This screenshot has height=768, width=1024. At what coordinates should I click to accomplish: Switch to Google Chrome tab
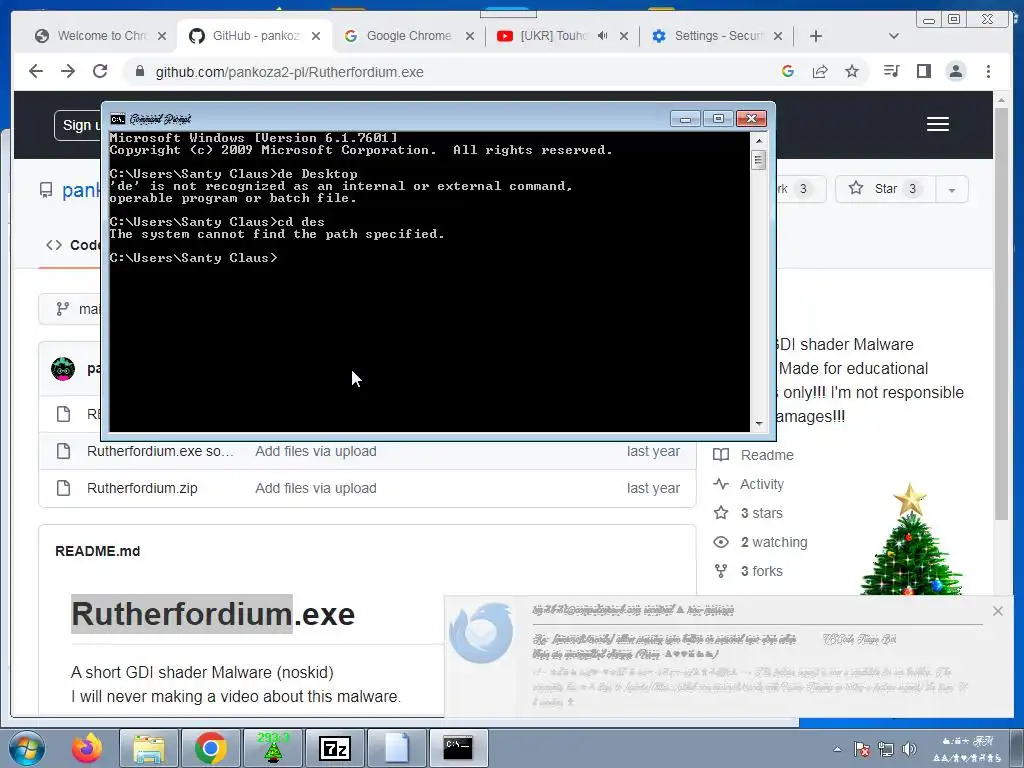(409, 36)
